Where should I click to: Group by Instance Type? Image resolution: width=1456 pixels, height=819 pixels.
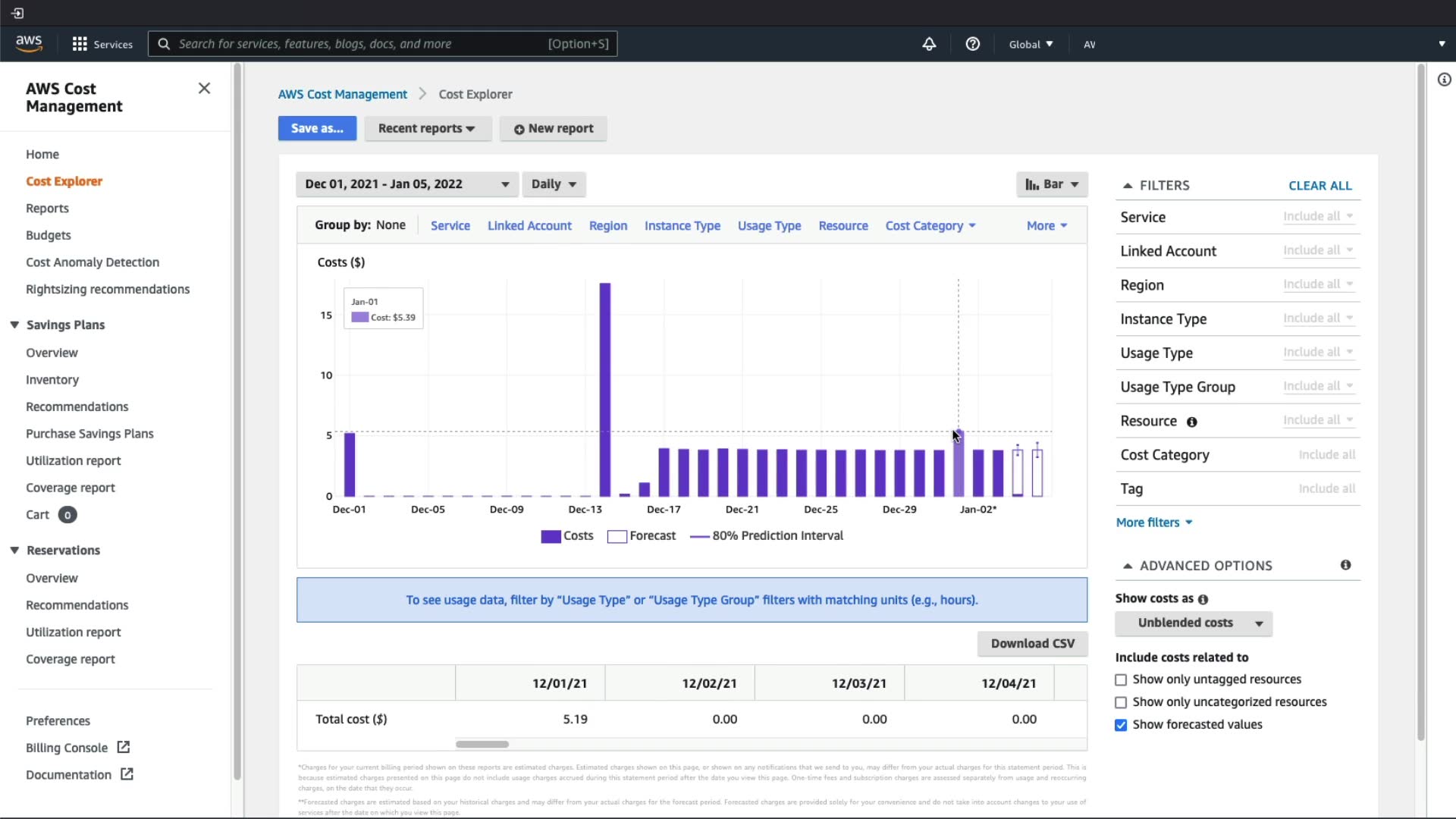pos(682,226)
